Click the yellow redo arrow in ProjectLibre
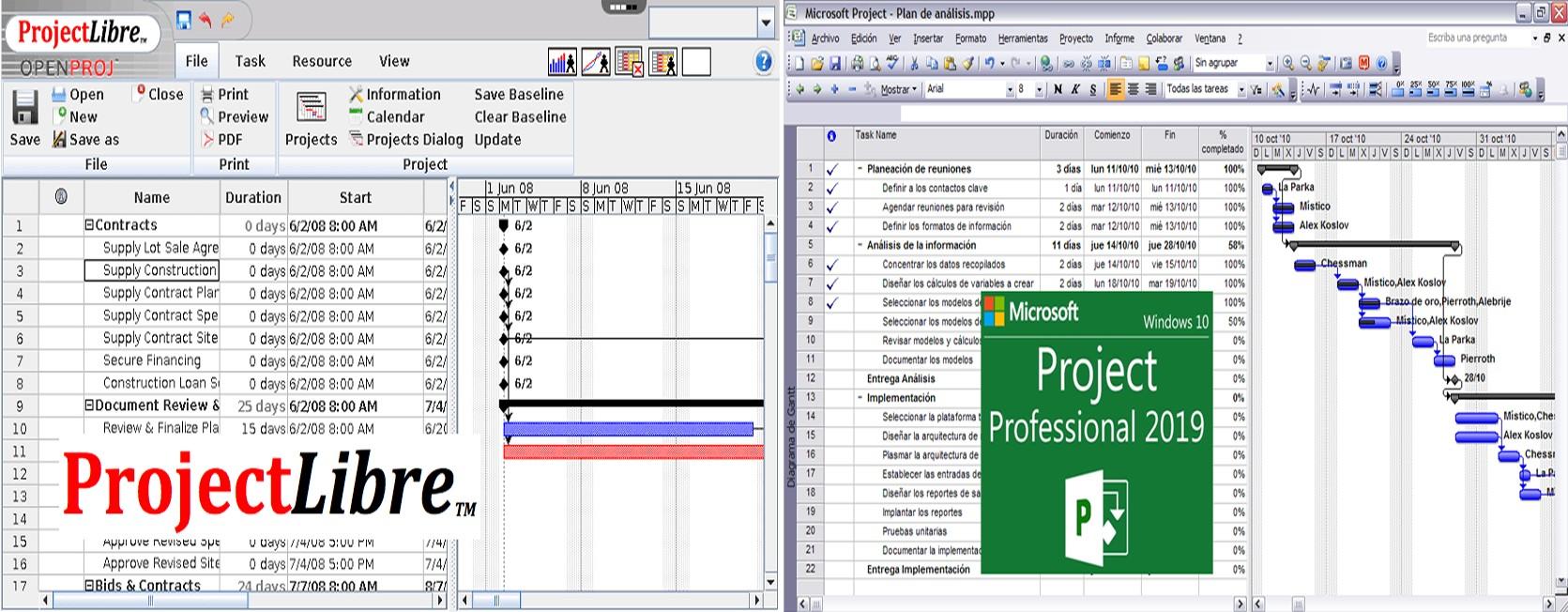The image size is (1568, 612). point(228,20)
